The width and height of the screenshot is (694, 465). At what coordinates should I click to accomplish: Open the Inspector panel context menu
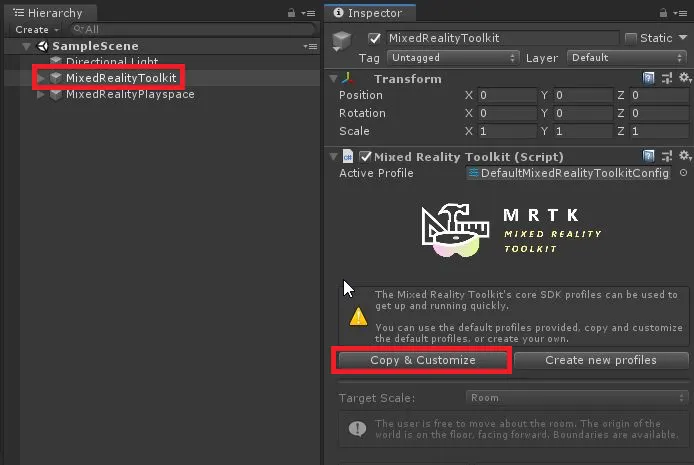(680, 13)
